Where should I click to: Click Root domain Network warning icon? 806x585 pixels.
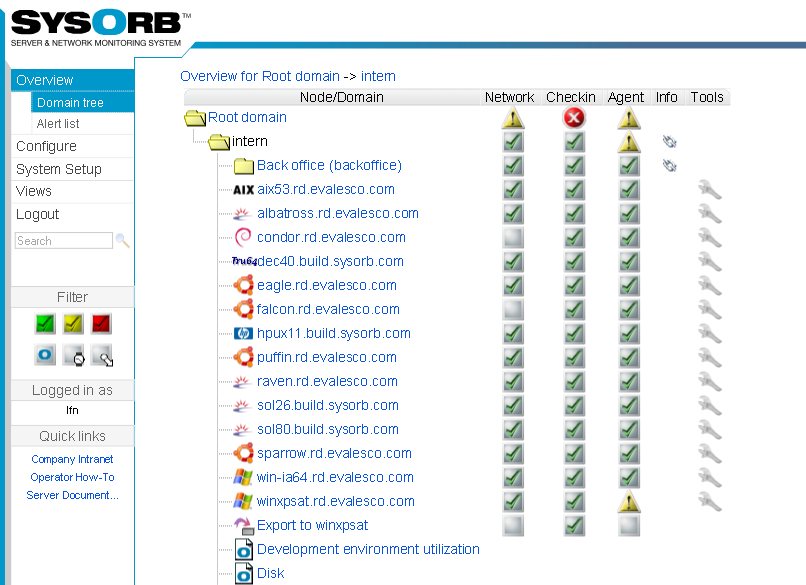(513, 118)
